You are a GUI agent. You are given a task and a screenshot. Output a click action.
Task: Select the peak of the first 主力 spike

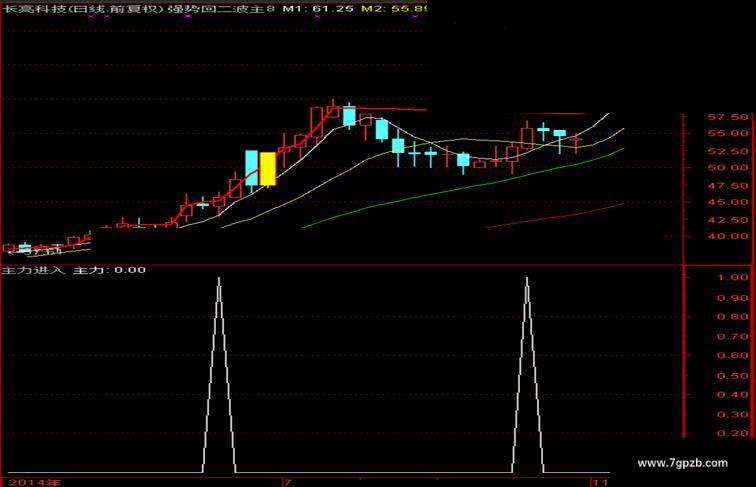coord(219,279)
